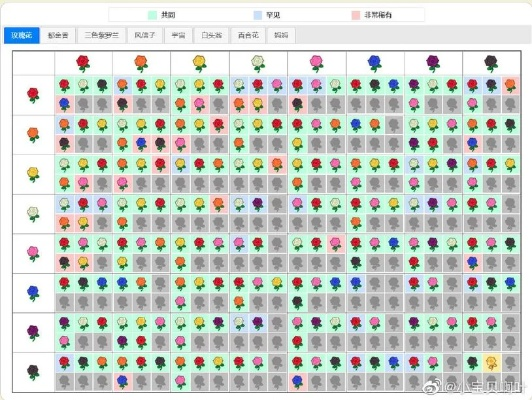Select the red rose row header
532x400 pixels.
tap(33, 95)
